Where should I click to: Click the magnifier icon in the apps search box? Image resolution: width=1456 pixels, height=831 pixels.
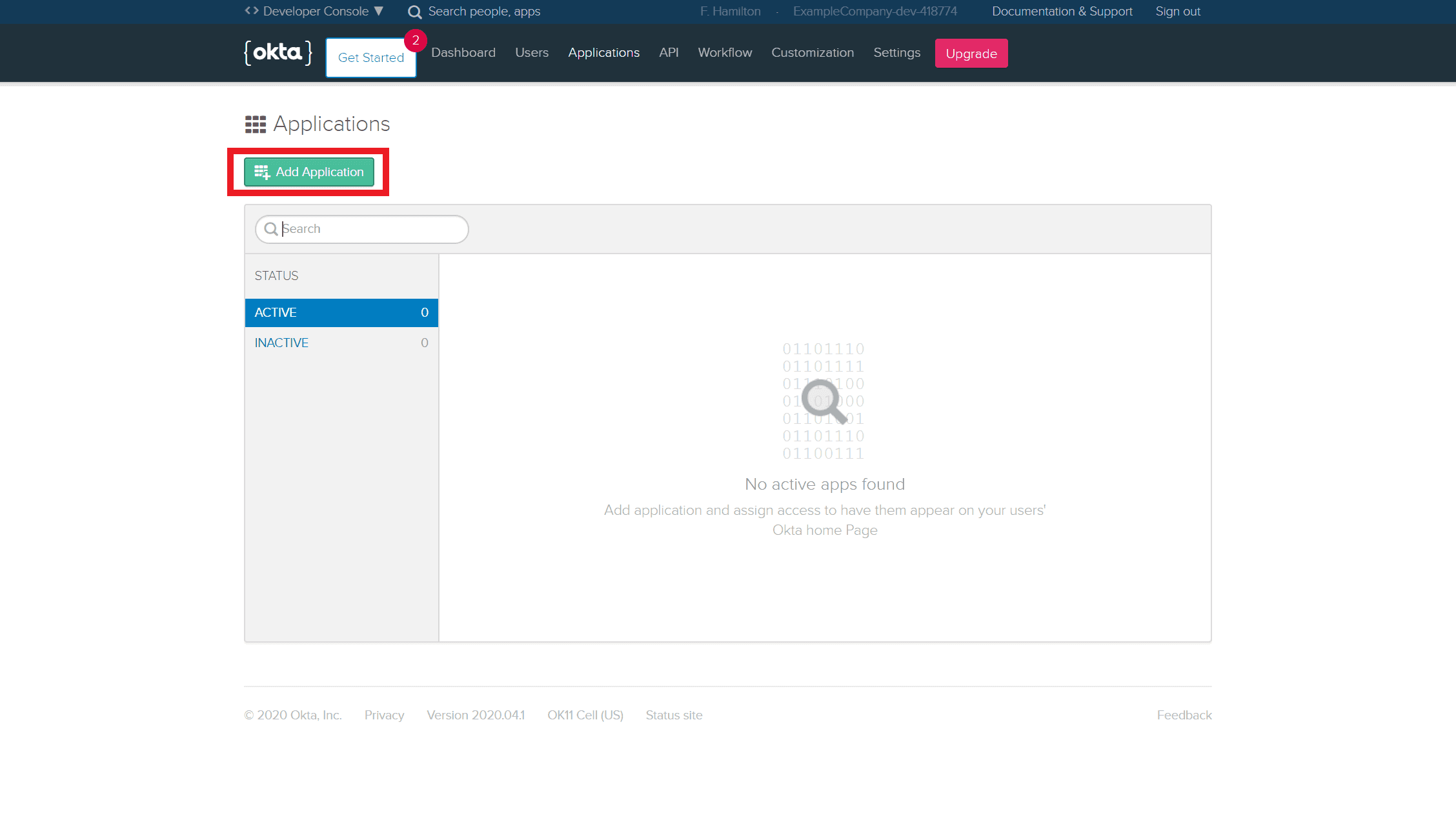click(271, 229)
